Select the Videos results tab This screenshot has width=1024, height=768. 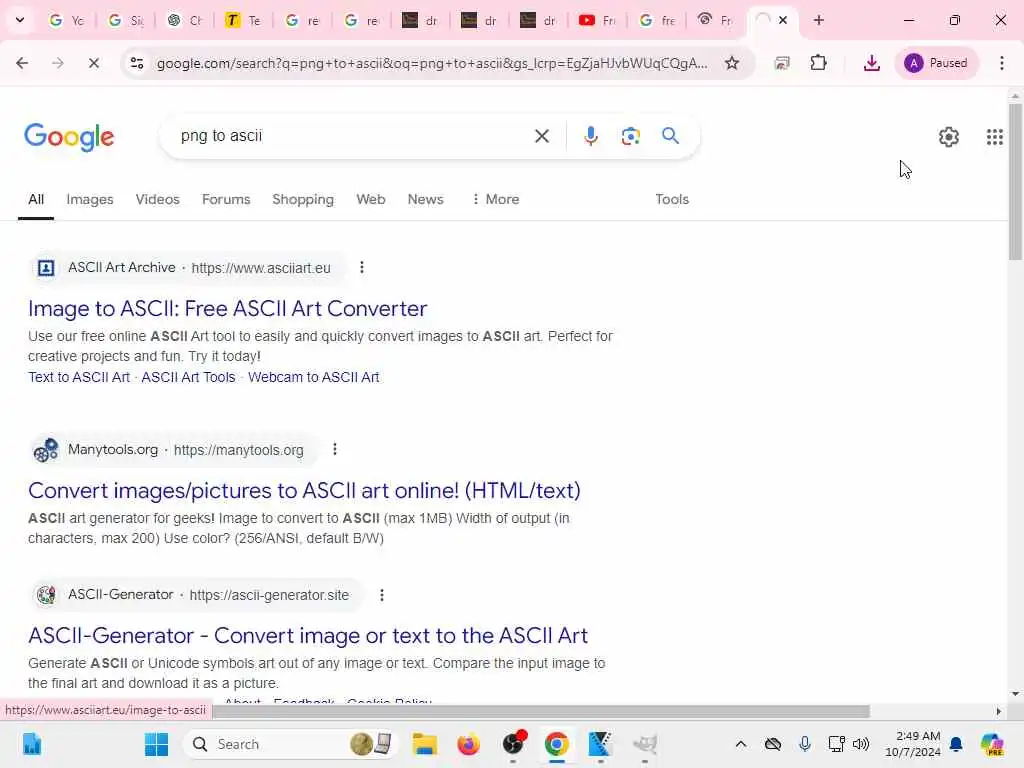(x=157, y=199)
